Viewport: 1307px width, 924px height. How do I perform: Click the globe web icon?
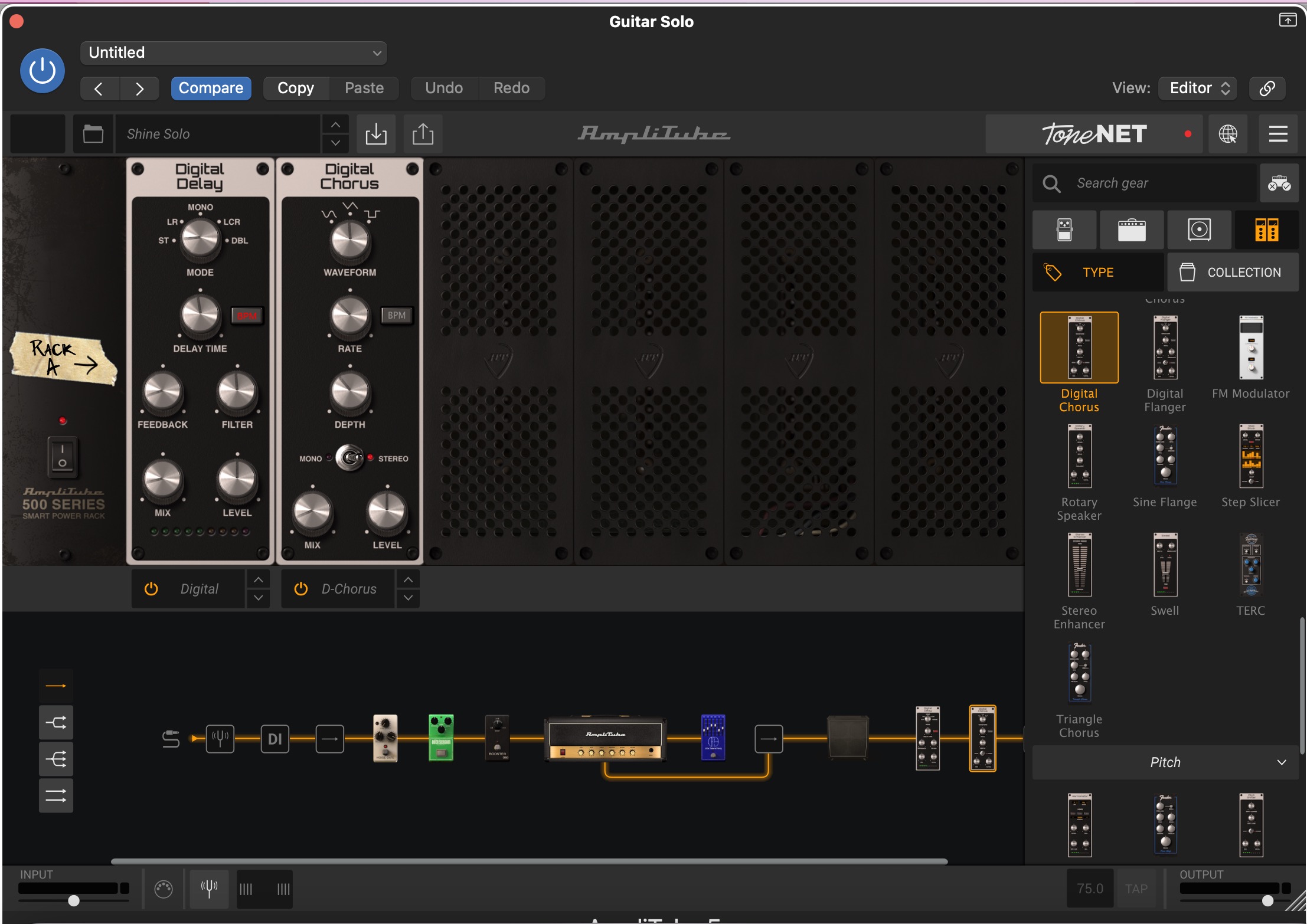tap(1228, 134)
